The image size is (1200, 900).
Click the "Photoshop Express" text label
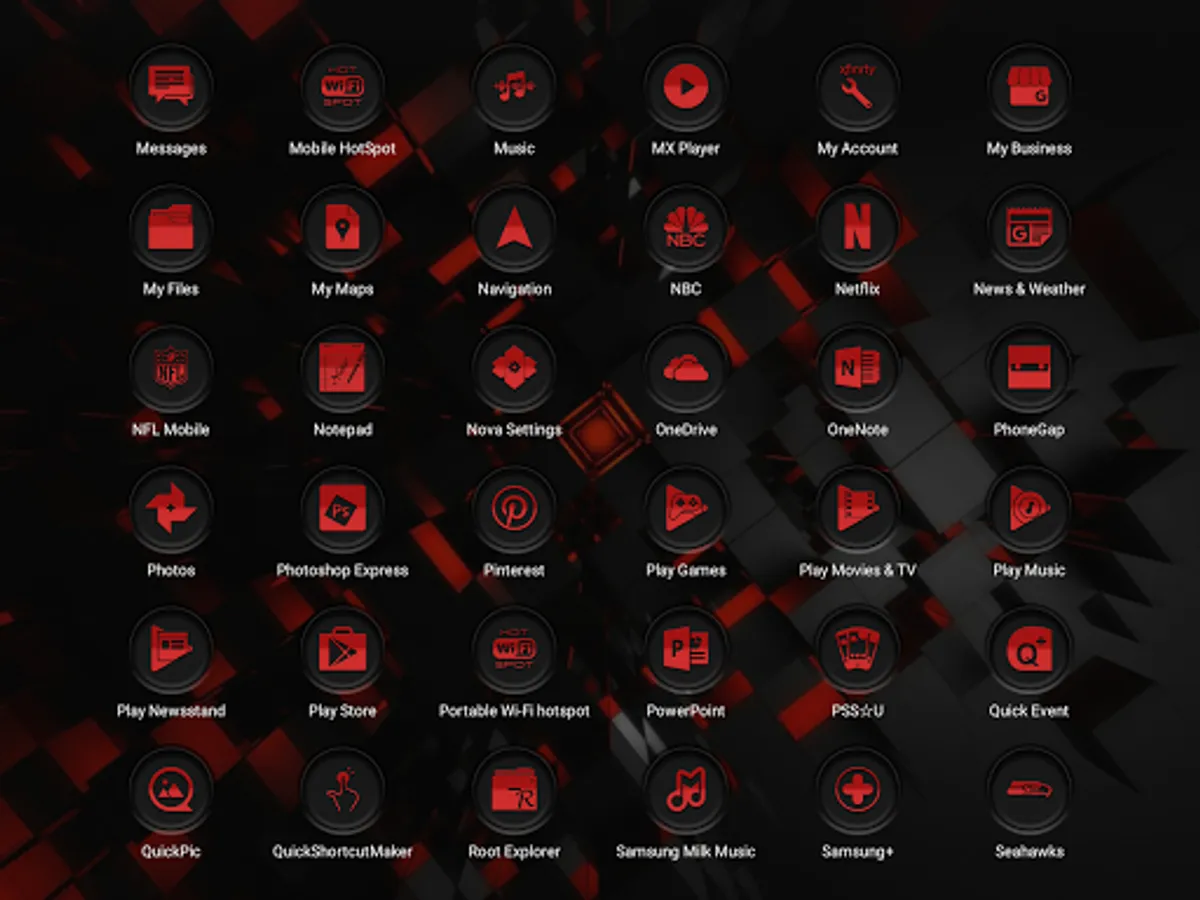pos(343,571)
